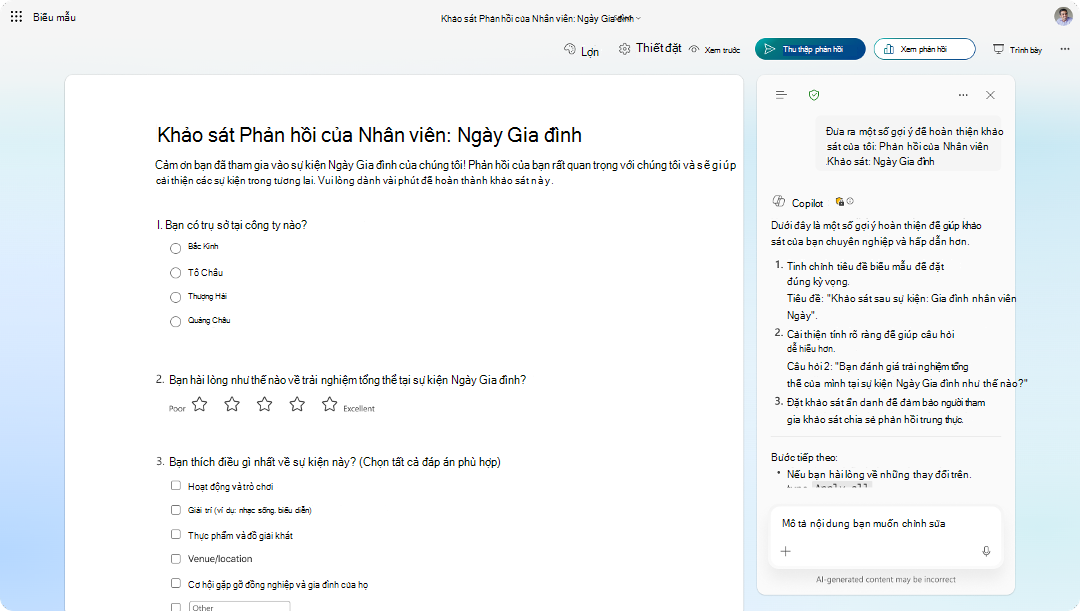Image resolution: width=1080 pixels, height=612 pixels.
Task: Click the survey description paragraph
Action: click(445, 173)
